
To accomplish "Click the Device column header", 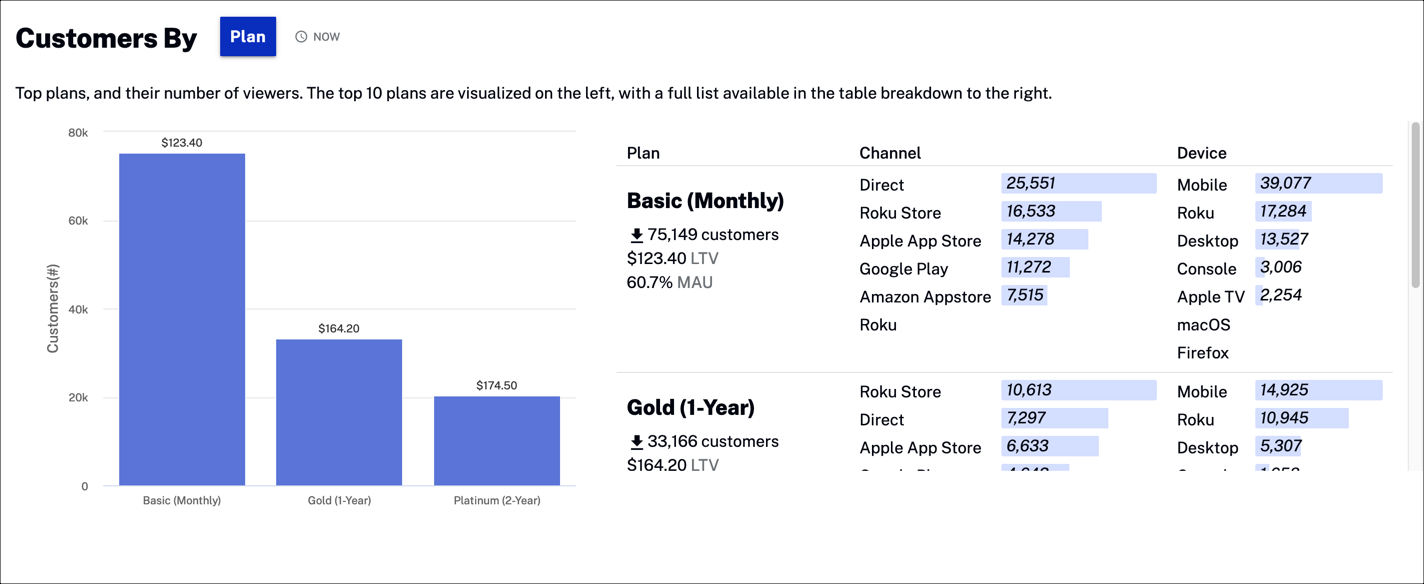I will 1201,153.
